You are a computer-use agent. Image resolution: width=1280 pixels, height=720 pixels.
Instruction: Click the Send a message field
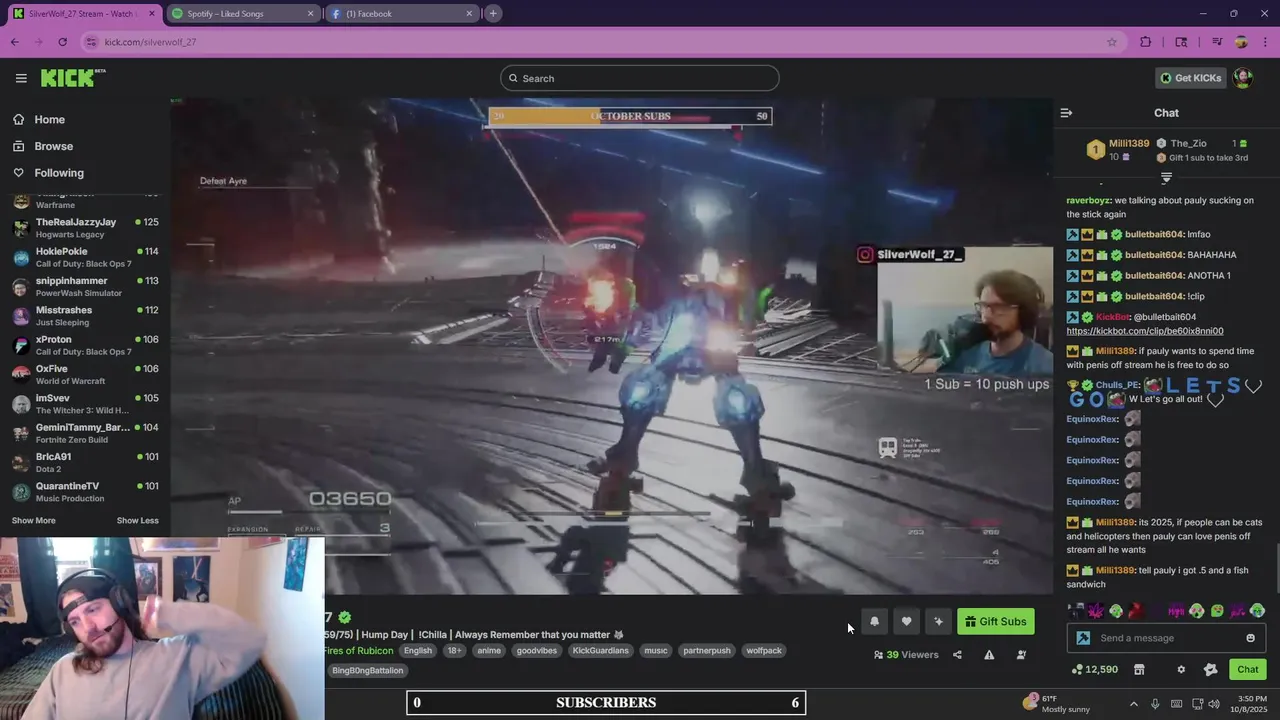click(x=1166, y=638)
